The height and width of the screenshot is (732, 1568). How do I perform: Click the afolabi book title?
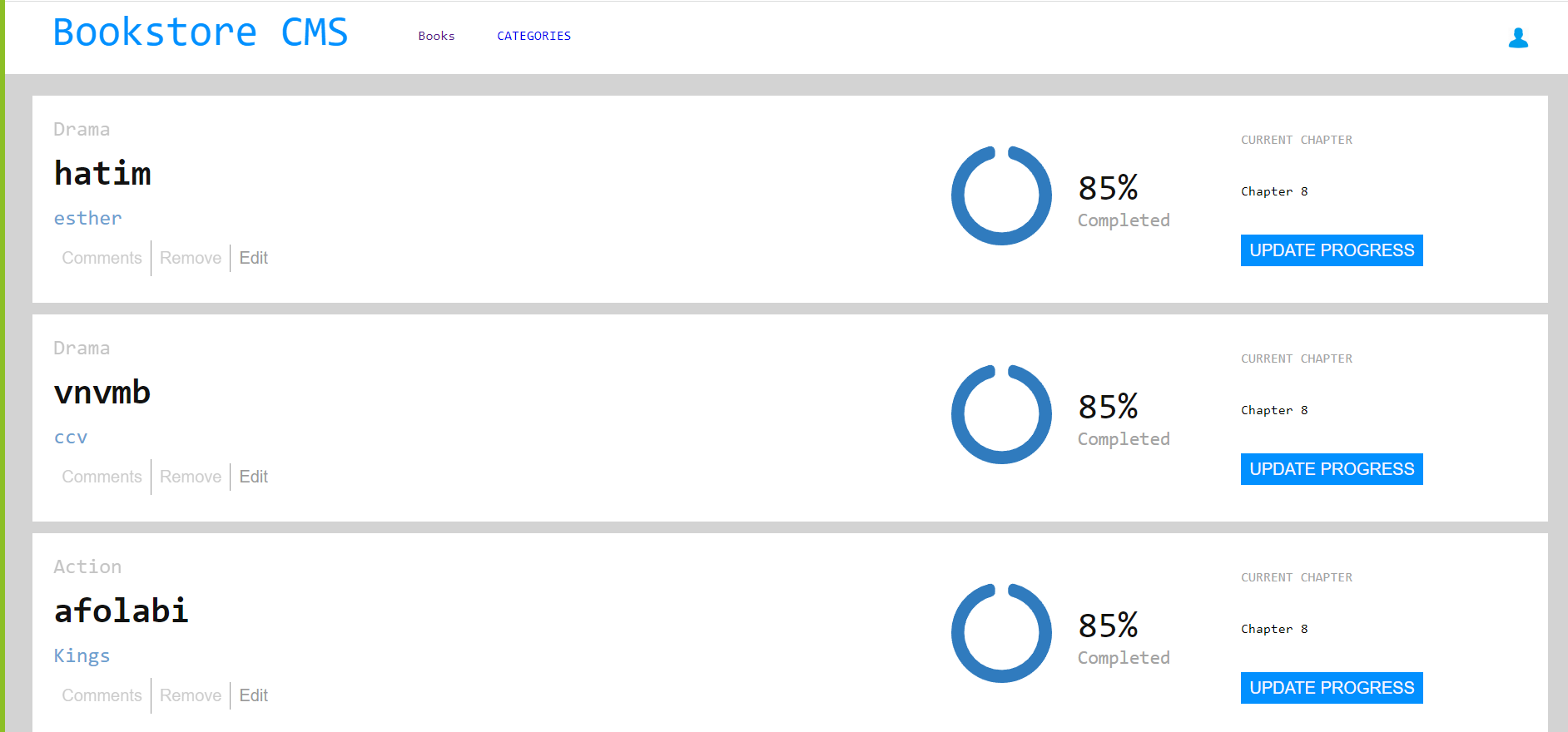point(122,611)
